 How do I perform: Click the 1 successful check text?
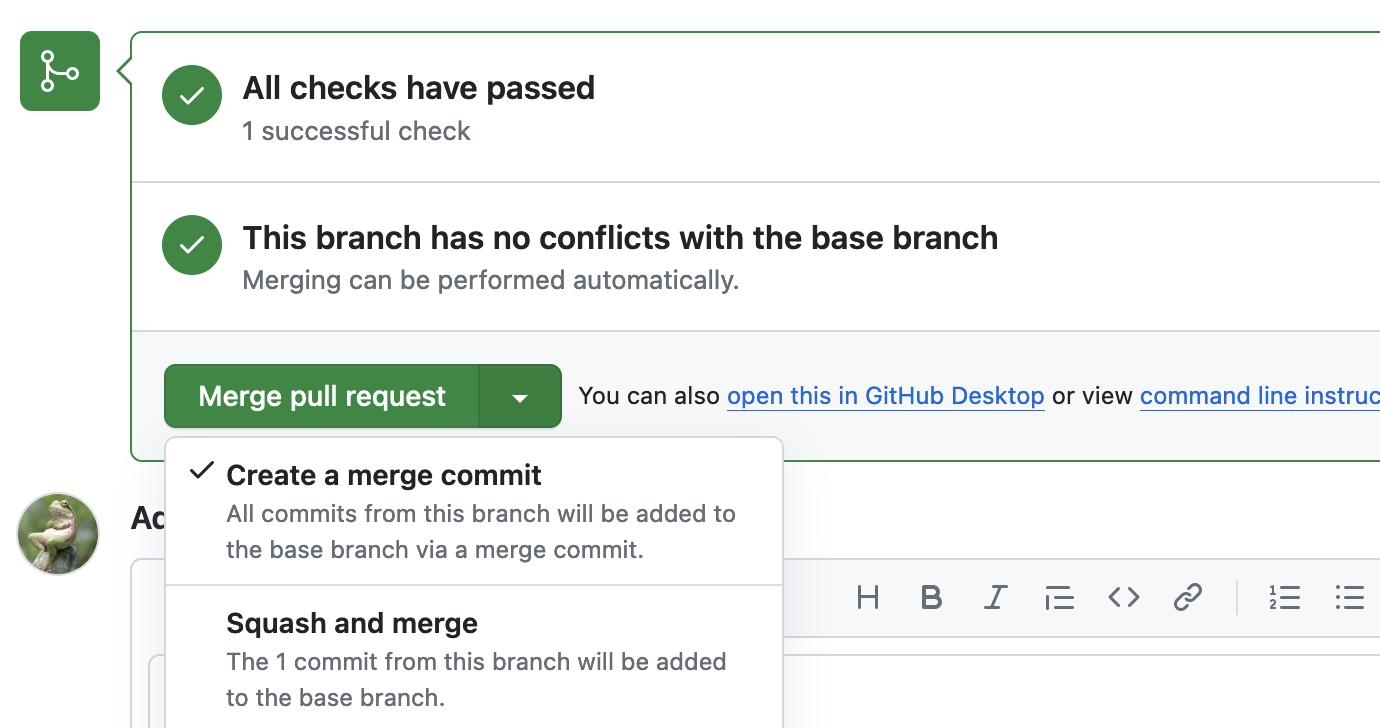pyautogui.click(x=356, y=131)
